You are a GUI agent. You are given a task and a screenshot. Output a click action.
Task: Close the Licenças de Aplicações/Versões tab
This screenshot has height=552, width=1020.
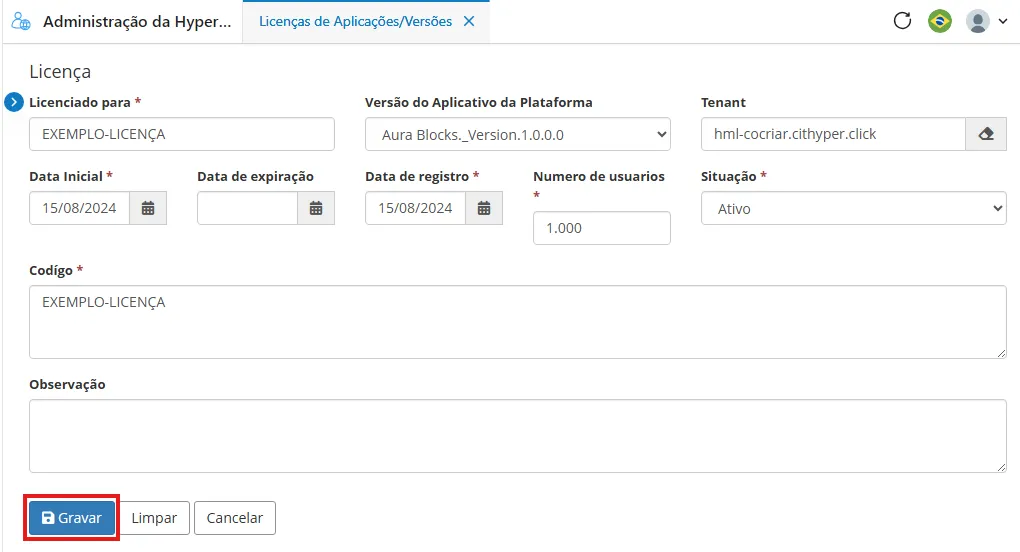point(468,21)
